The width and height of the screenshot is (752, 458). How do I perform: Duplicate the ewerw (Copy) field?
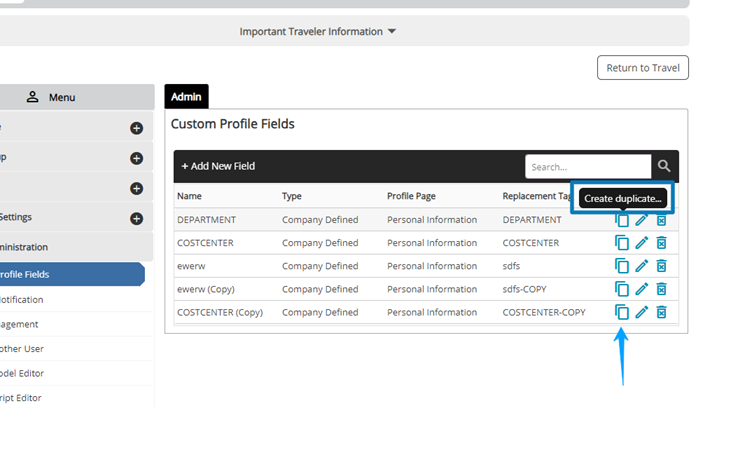tap(622, 289)
